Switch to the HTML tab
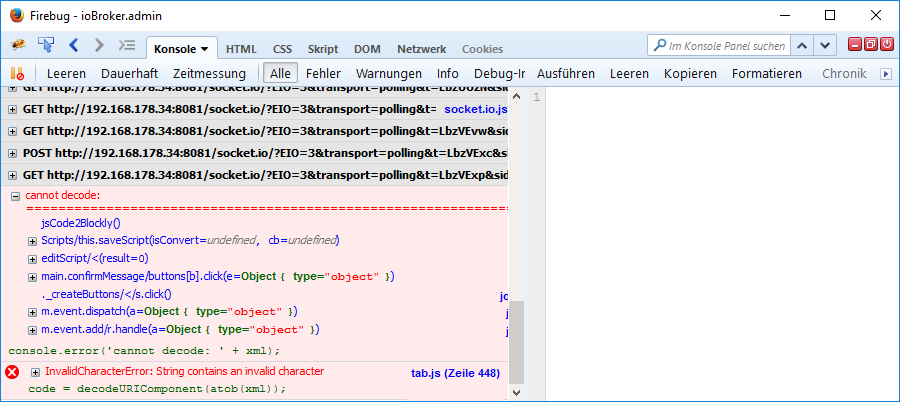The image size is (900, 402). pos(241,49)
